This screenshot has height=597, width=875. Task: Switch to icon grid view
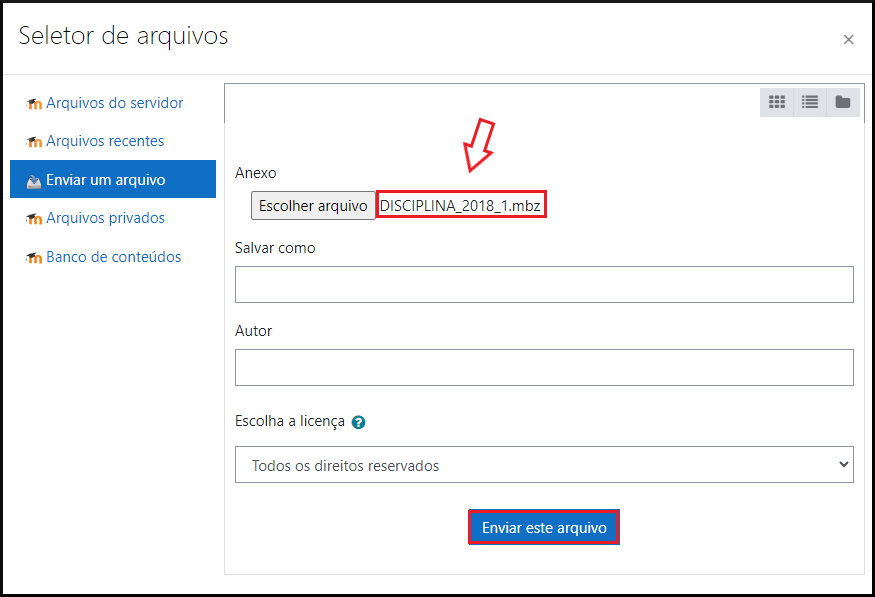[776, 102]
